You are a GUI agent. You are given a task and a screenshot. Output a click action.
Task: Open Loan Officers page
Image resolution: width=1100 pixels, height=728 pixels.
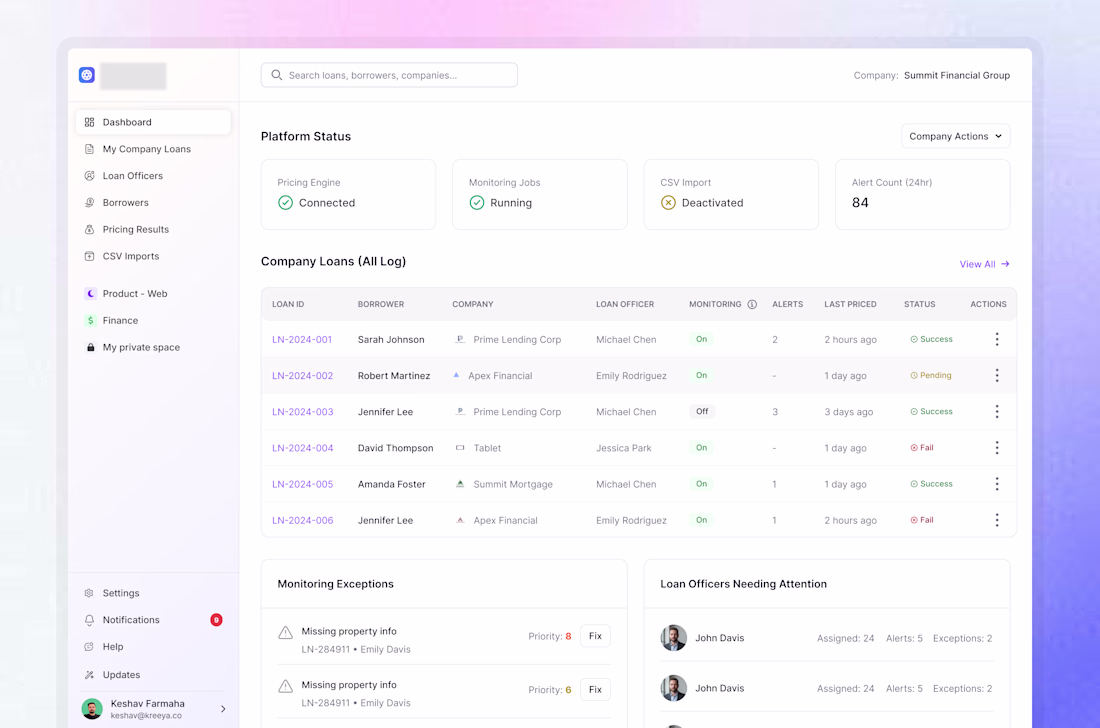click(x=153, y=176)
